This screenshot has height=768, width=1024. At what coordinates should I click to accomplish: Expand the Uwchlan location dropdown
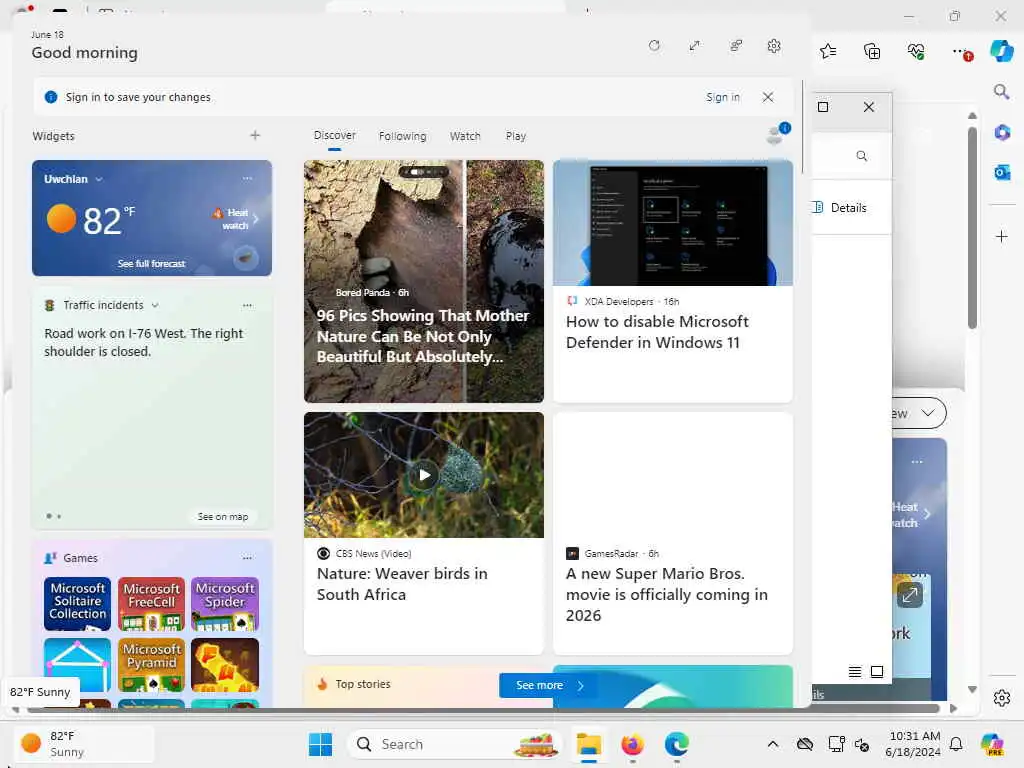point(99,179)
